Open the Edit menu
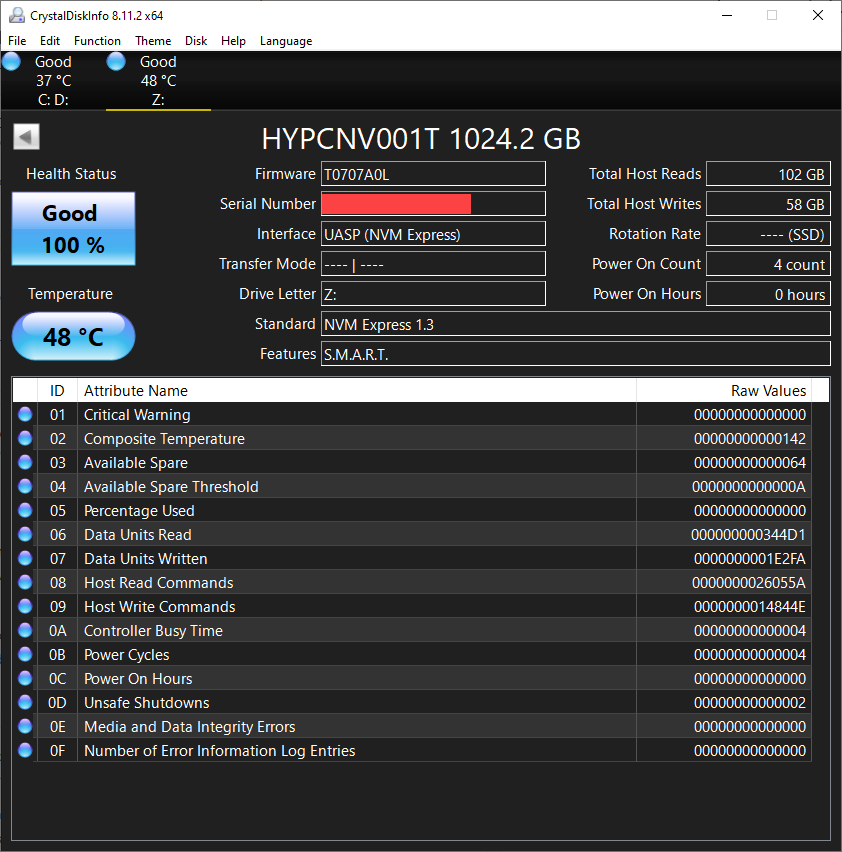Screen dimensions: 842x852 click(49, 41)
